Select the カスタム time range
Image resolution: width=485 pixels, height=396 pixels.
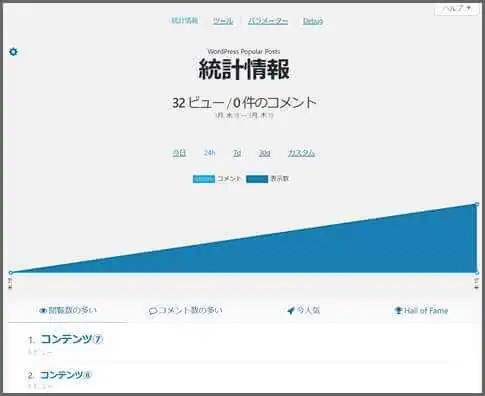pos(301,153)
